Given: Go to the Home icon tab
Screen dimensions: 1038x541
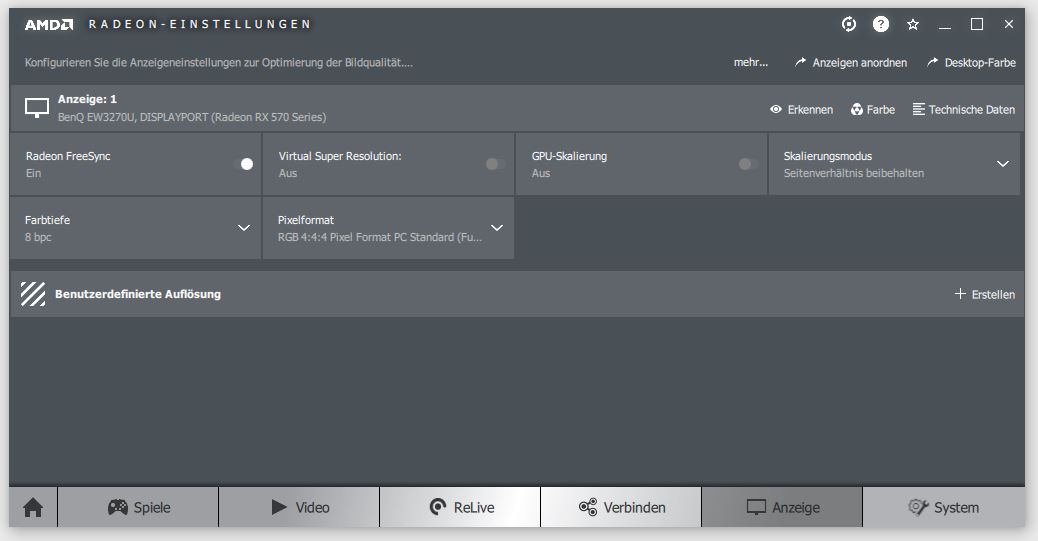Looking at the screenshot, I should coord(33,507).
